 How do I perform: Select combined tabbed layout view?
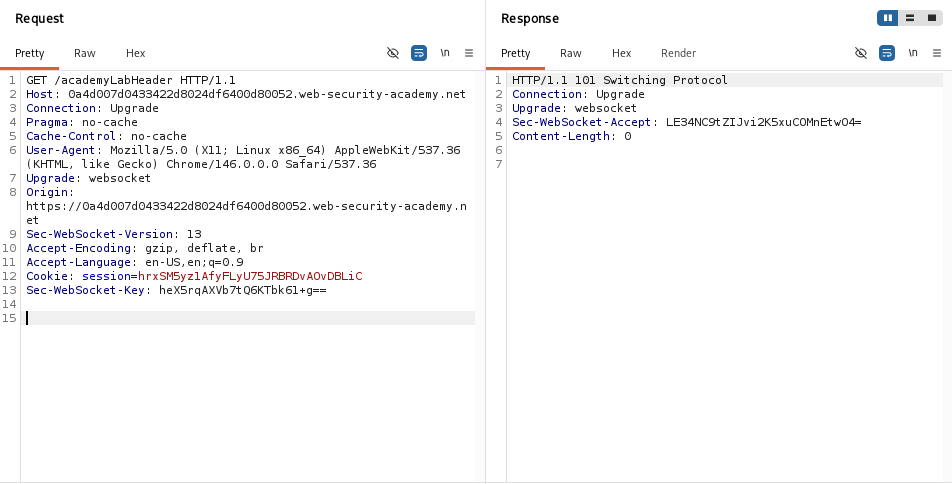point(931,18)
